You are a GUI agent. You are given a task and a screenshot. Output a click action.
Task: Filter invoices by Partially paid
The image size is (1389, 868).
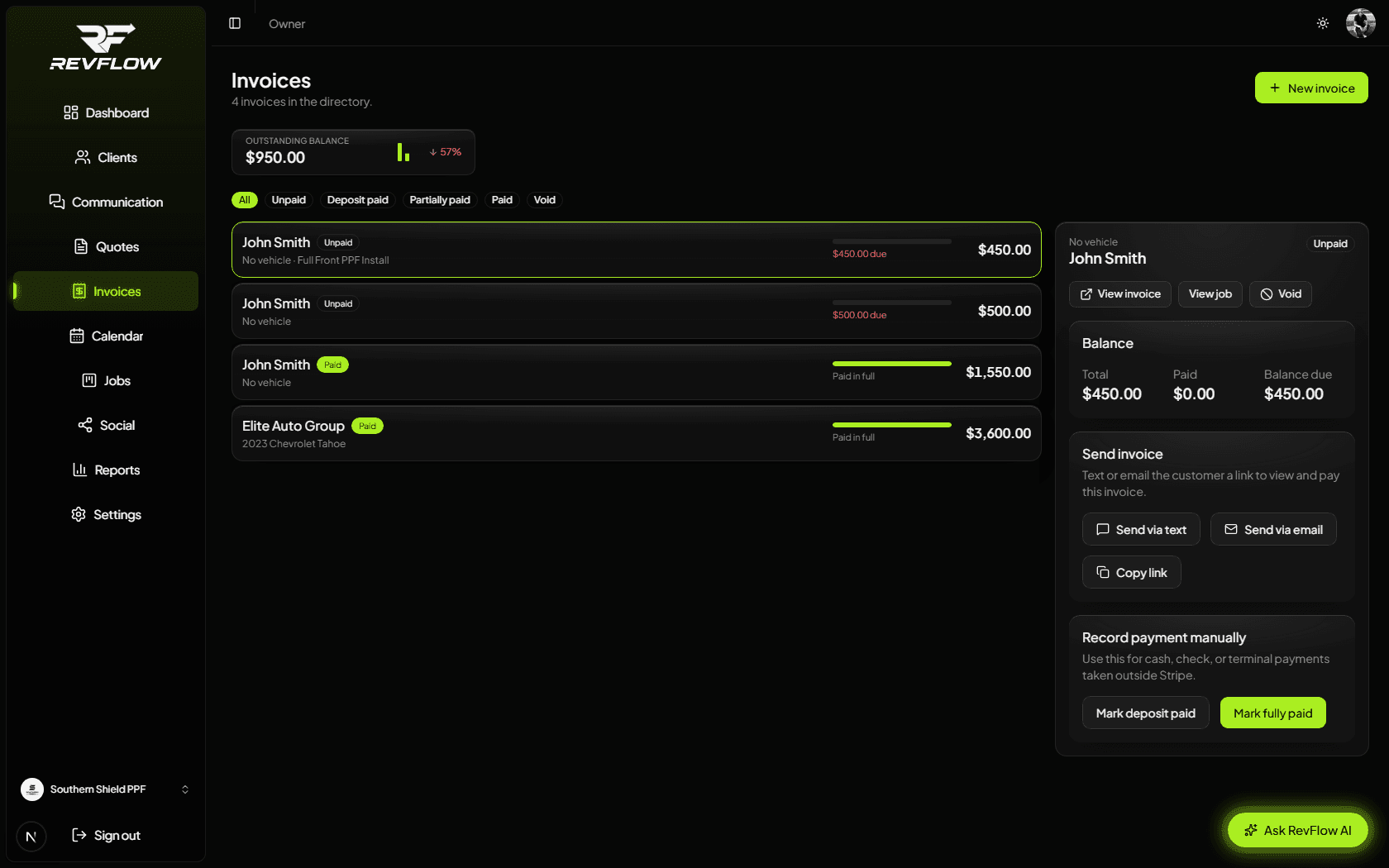pyautogui.click(x=440, y=200)
